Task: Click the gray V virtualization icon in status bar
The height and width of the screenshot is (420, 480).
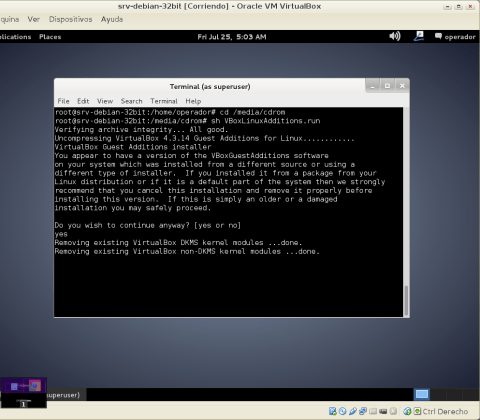Action: pos(393,411)
